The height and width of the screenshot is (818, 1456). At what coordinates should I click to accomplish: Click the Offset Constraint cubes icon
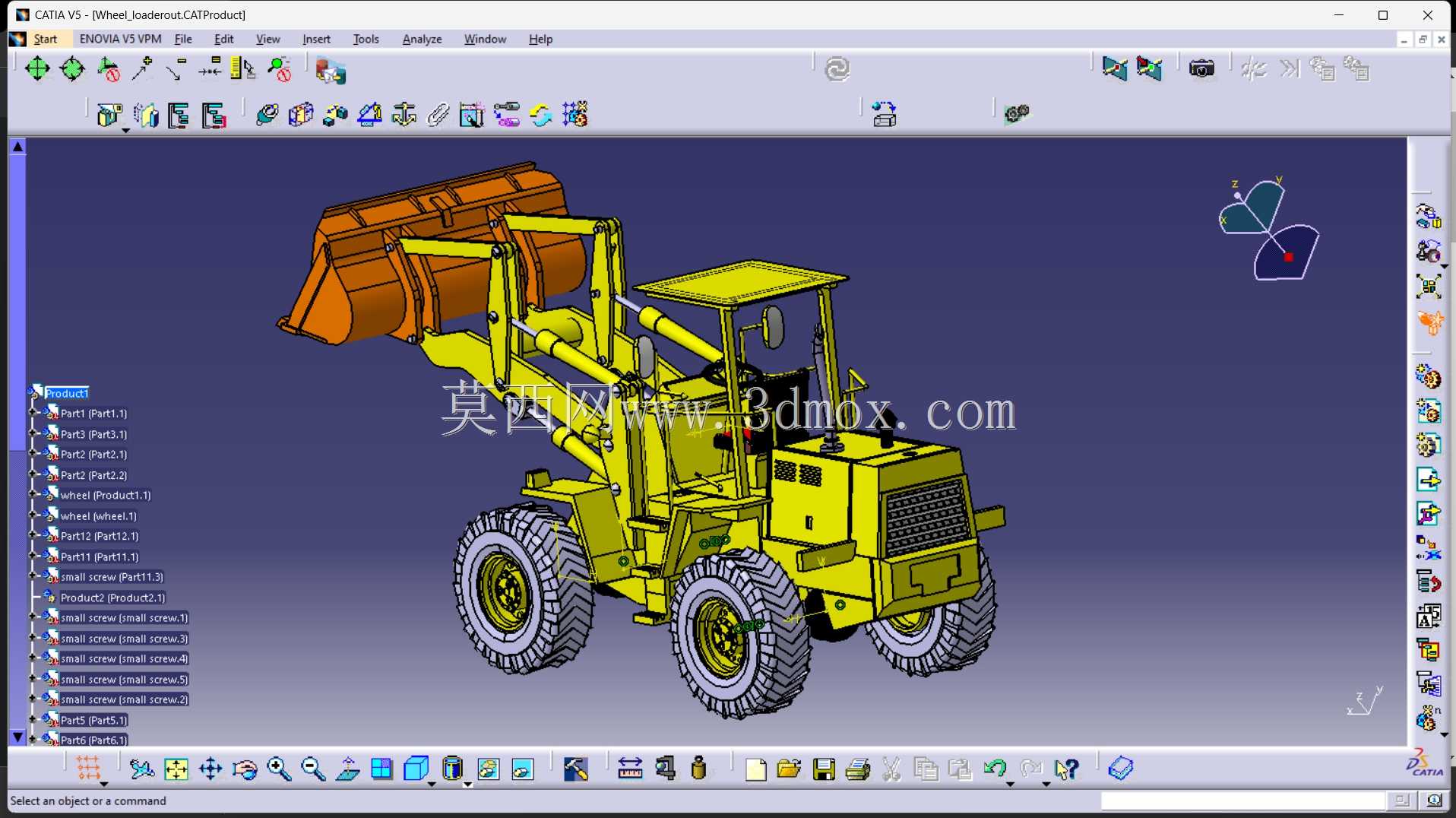click(x=335, y=115)
